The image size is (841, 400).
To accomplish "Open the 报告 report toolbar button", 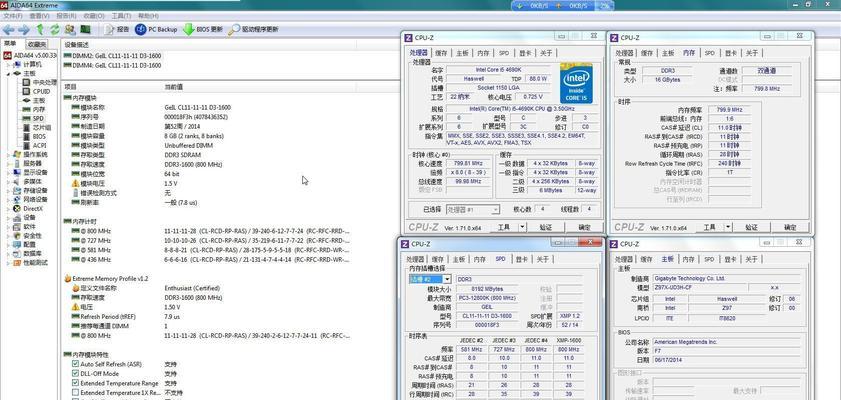I will click(x=117, y=29).
